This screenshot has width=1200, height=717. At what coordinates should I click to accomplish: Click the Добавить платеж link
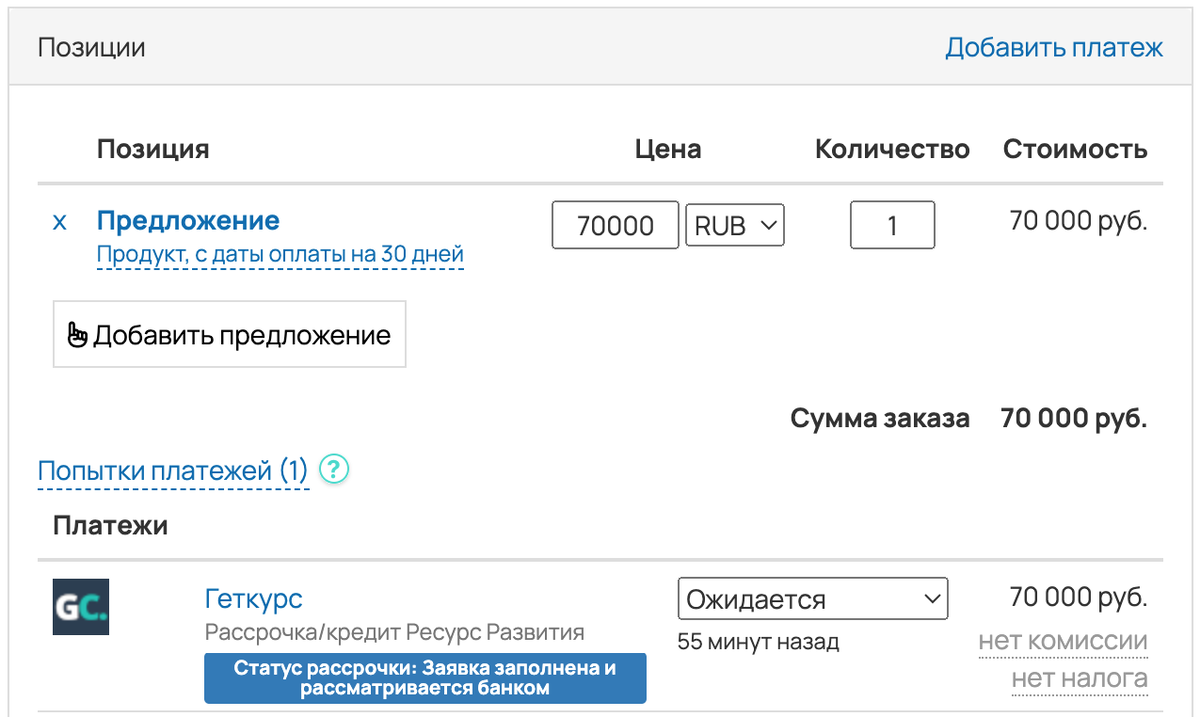pos(1054,47)
